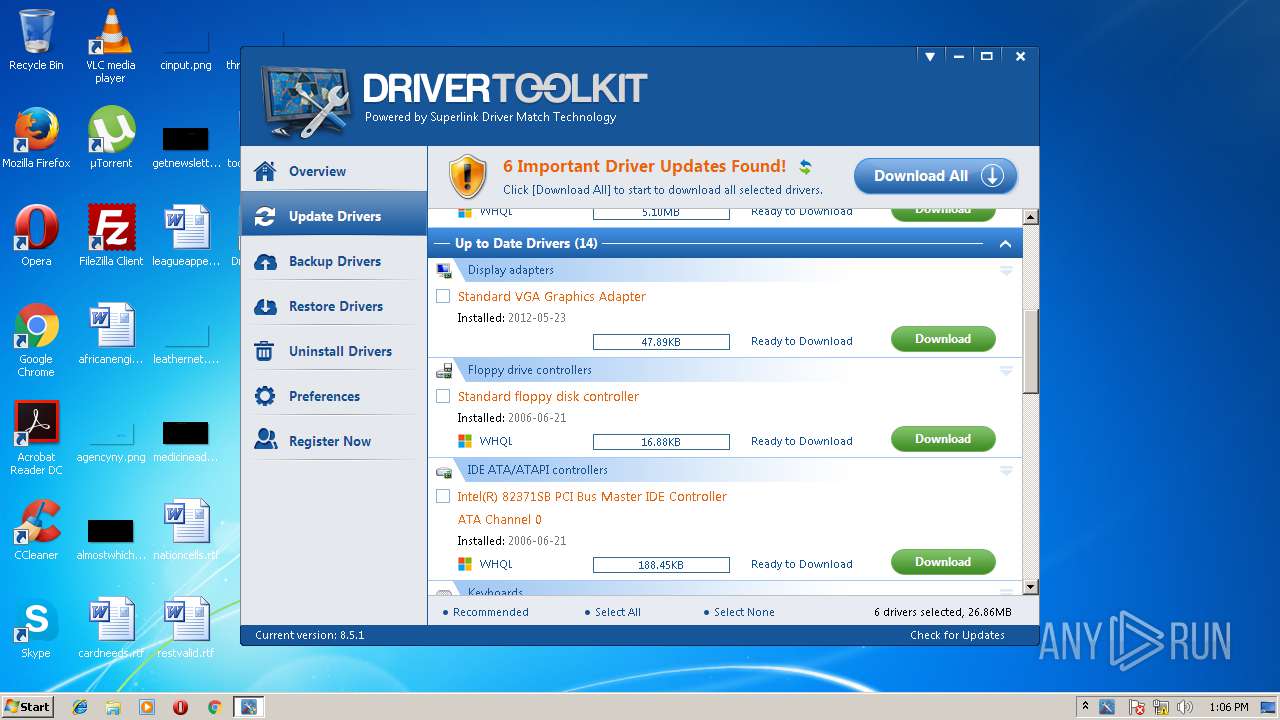Image resolution: width=1280 pixels, height=720 pixels.
Task: Open the Start menu
Action: tap(27, 707)
